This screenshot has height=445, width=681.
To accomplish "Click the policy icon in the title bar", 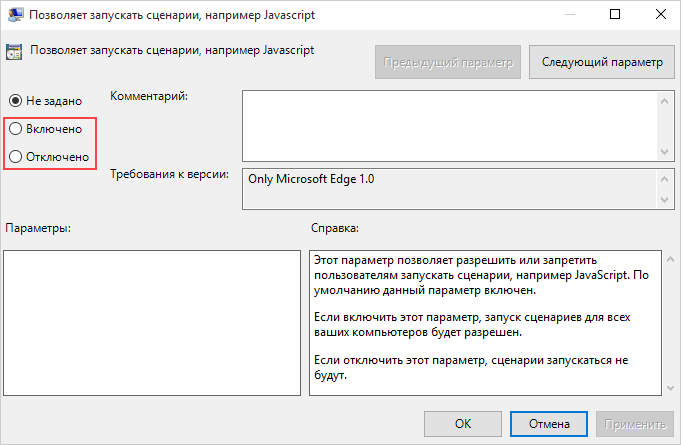I will pyautogui.click(x=15, y=15).
